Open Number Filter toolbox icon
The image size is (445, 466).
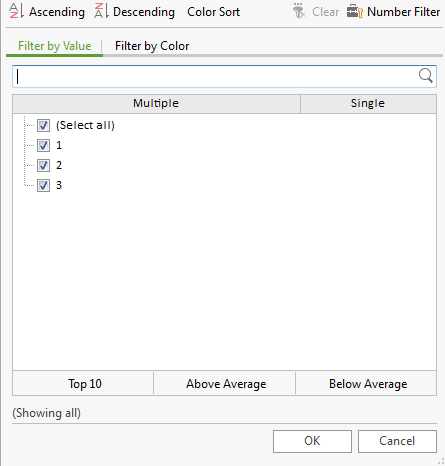tap(354, 11)
